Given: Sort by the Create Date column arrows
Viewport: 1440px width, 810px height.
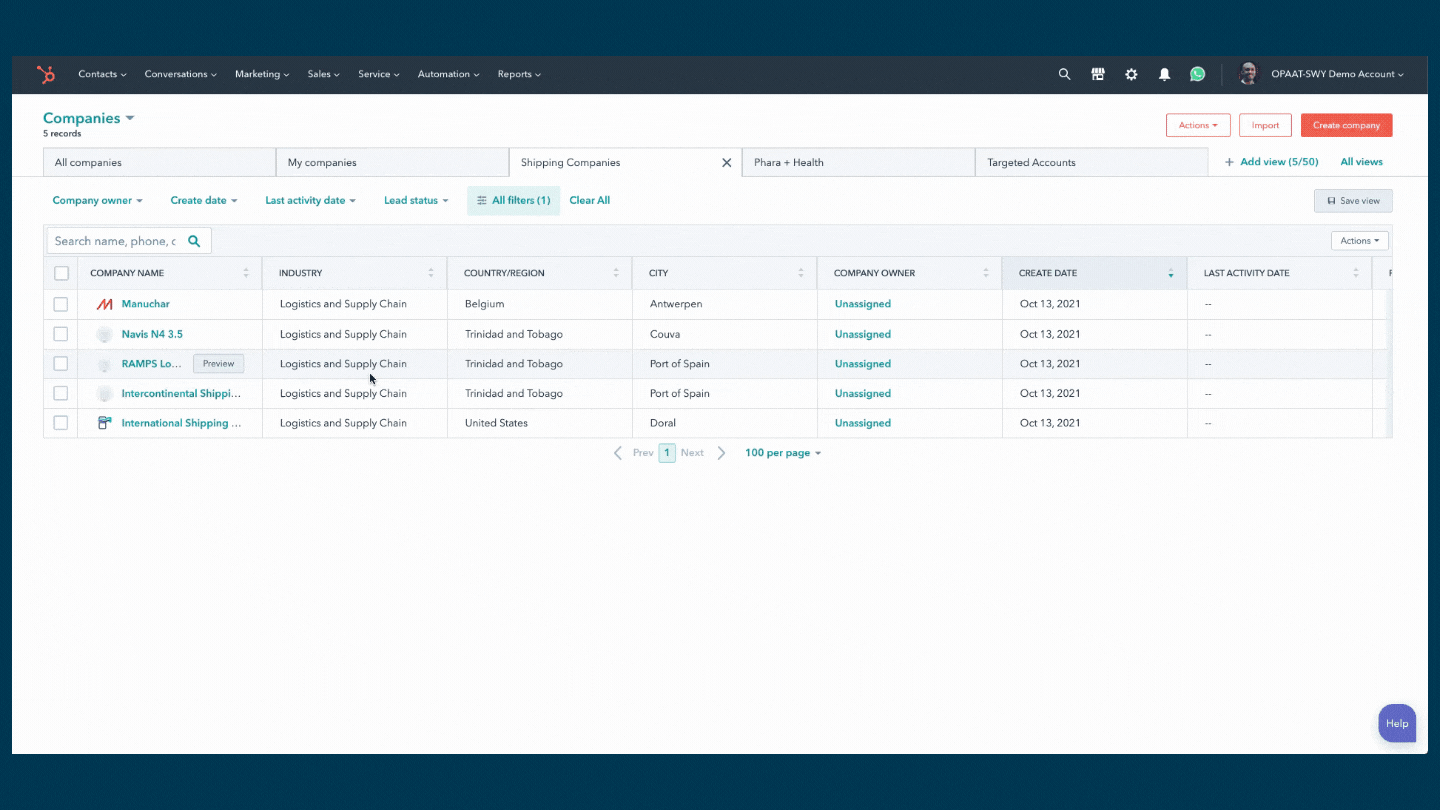Looking at the screenshot, I should pos(1171,273).
